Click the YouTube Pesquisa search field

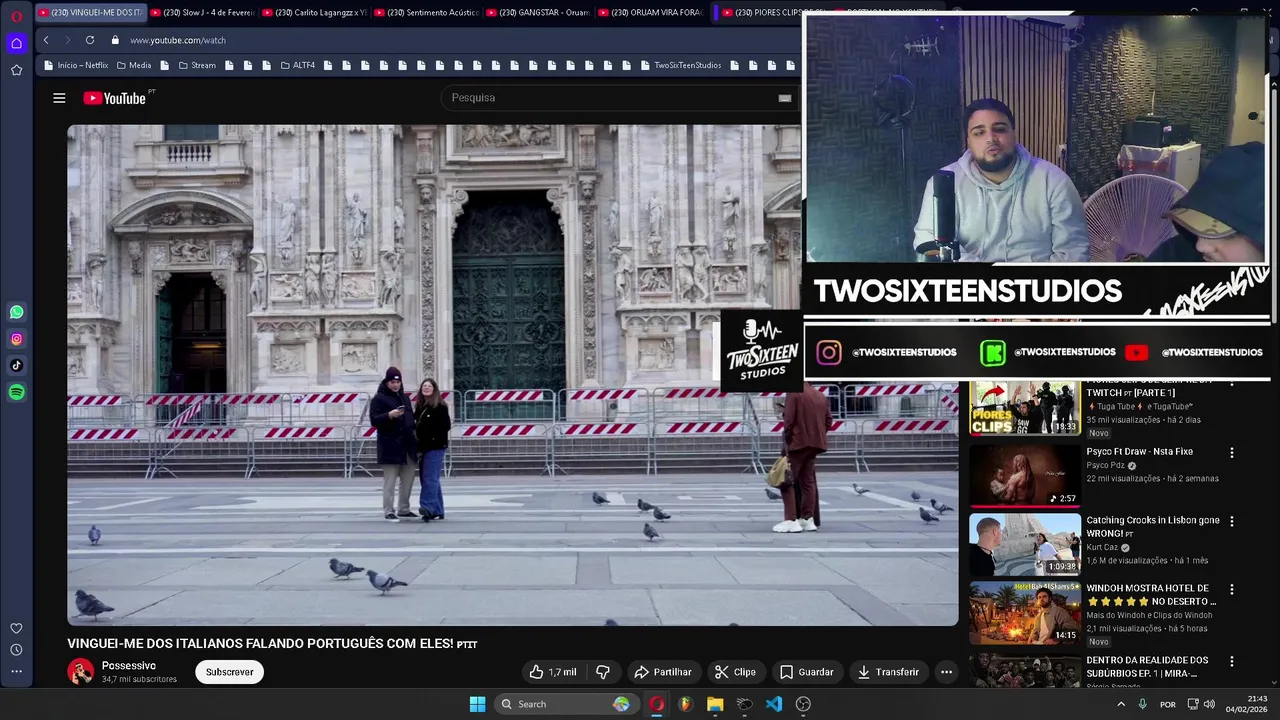pos(610,98)
